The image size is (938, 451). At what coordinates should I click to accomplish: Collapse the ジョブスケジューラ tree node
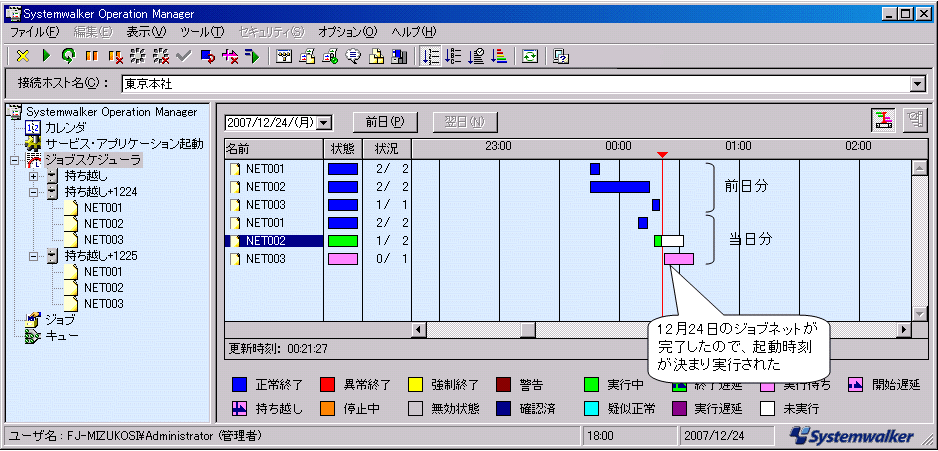14,160
